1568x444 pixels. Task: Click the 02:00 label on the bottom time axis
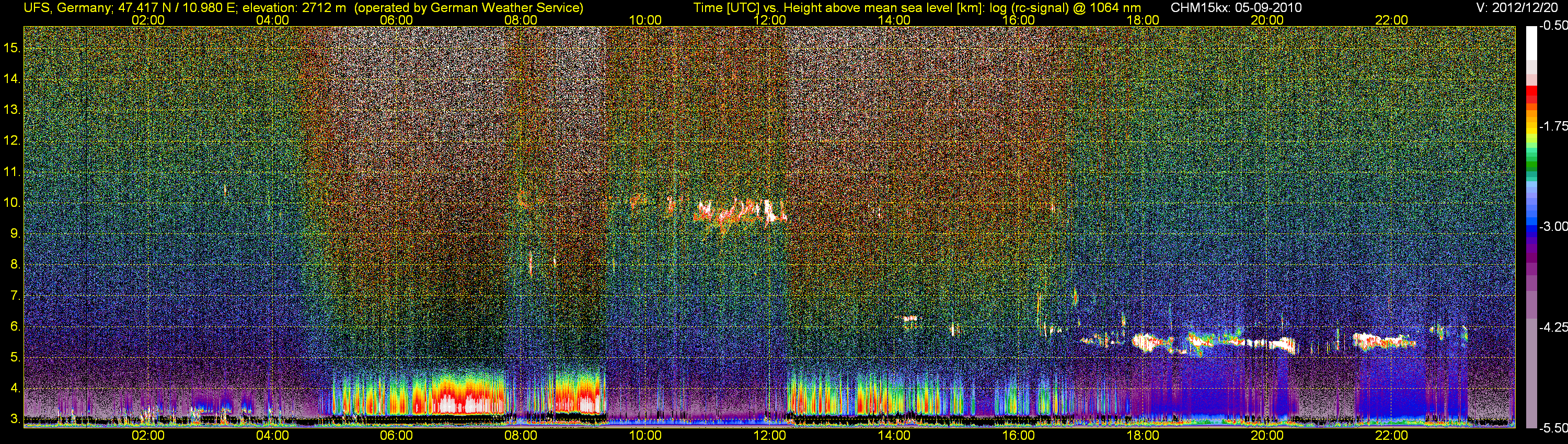148,436
